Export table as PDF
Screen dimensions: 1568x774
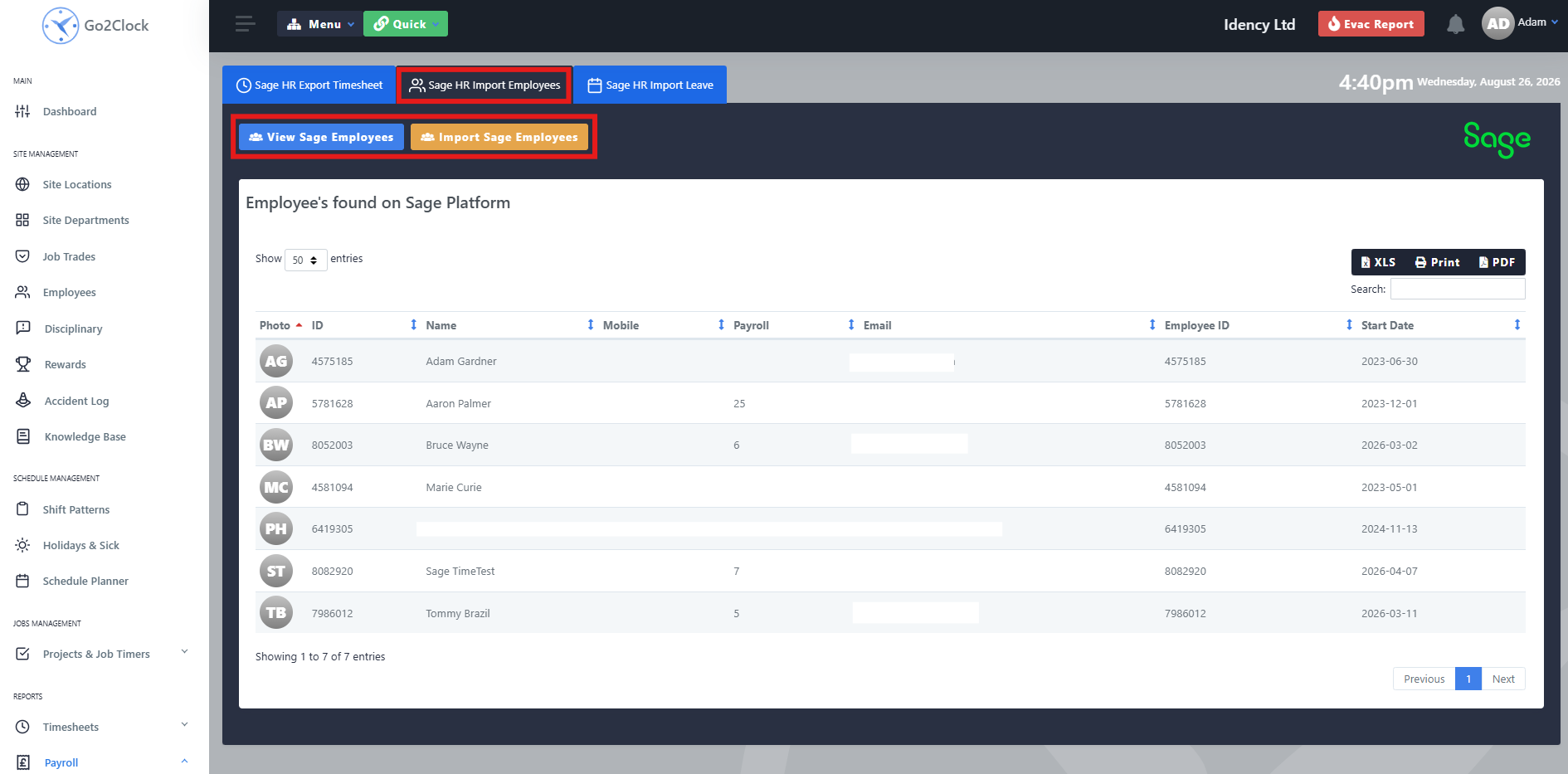[1497, 262]
